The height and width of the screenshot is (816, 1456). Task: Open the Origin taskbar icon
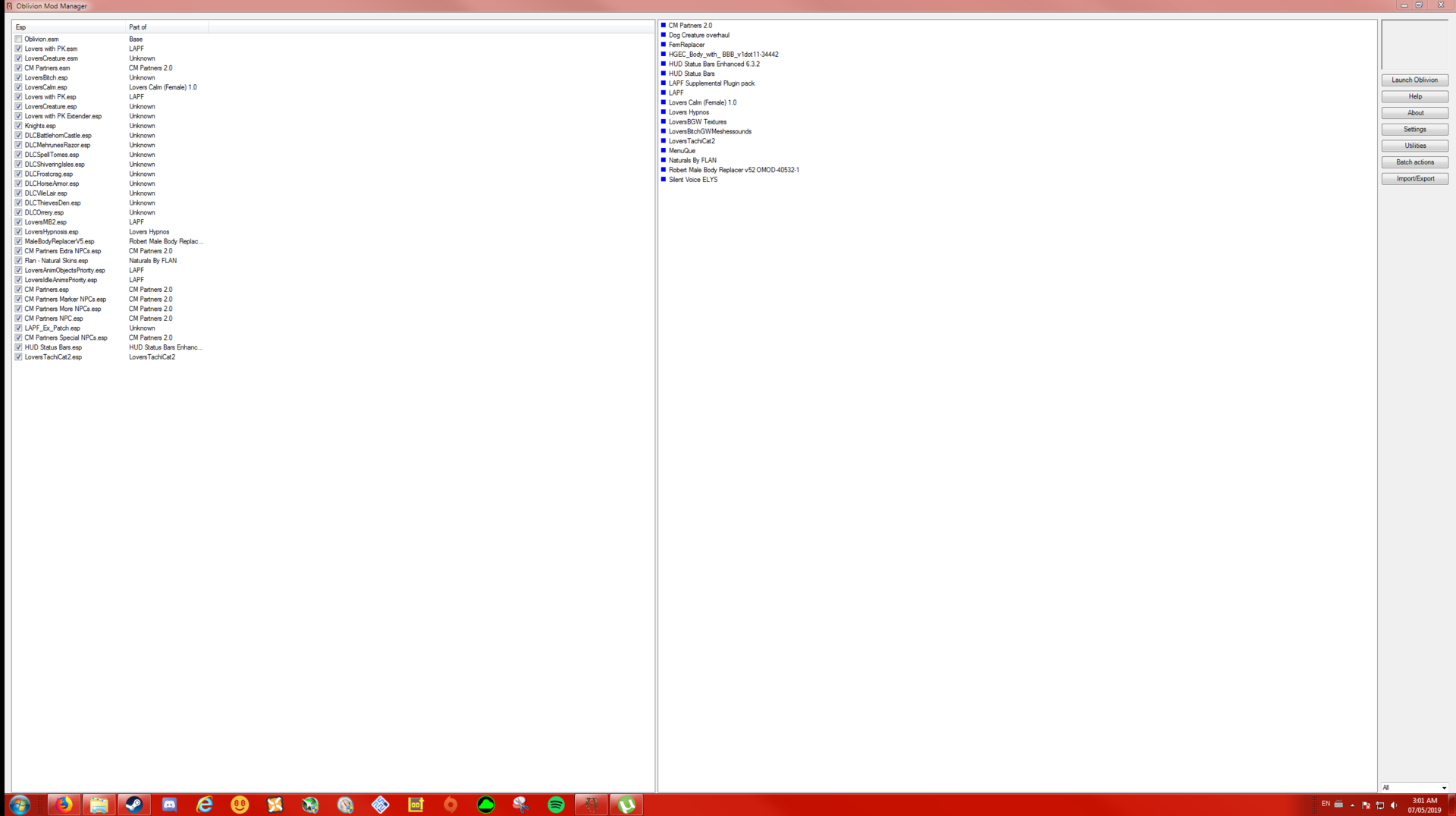click(450, 805)
